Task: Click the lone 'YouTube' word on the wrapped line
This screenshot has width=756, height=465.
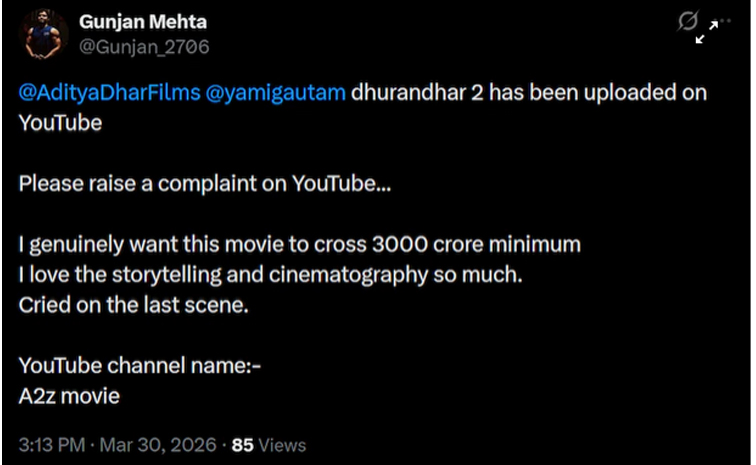Action: click(x=60, y=122)
